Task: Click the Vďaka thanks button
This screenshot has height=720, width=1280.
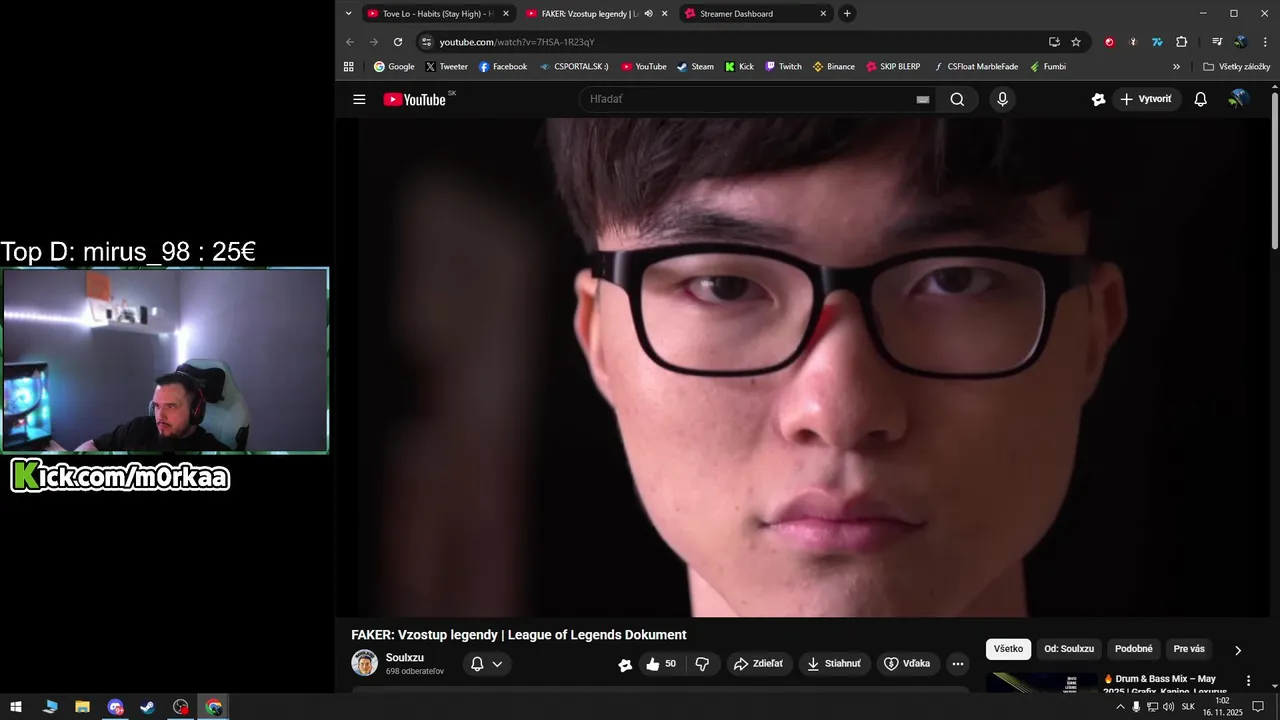Action: pyautogui.click(x=907, y=664)
